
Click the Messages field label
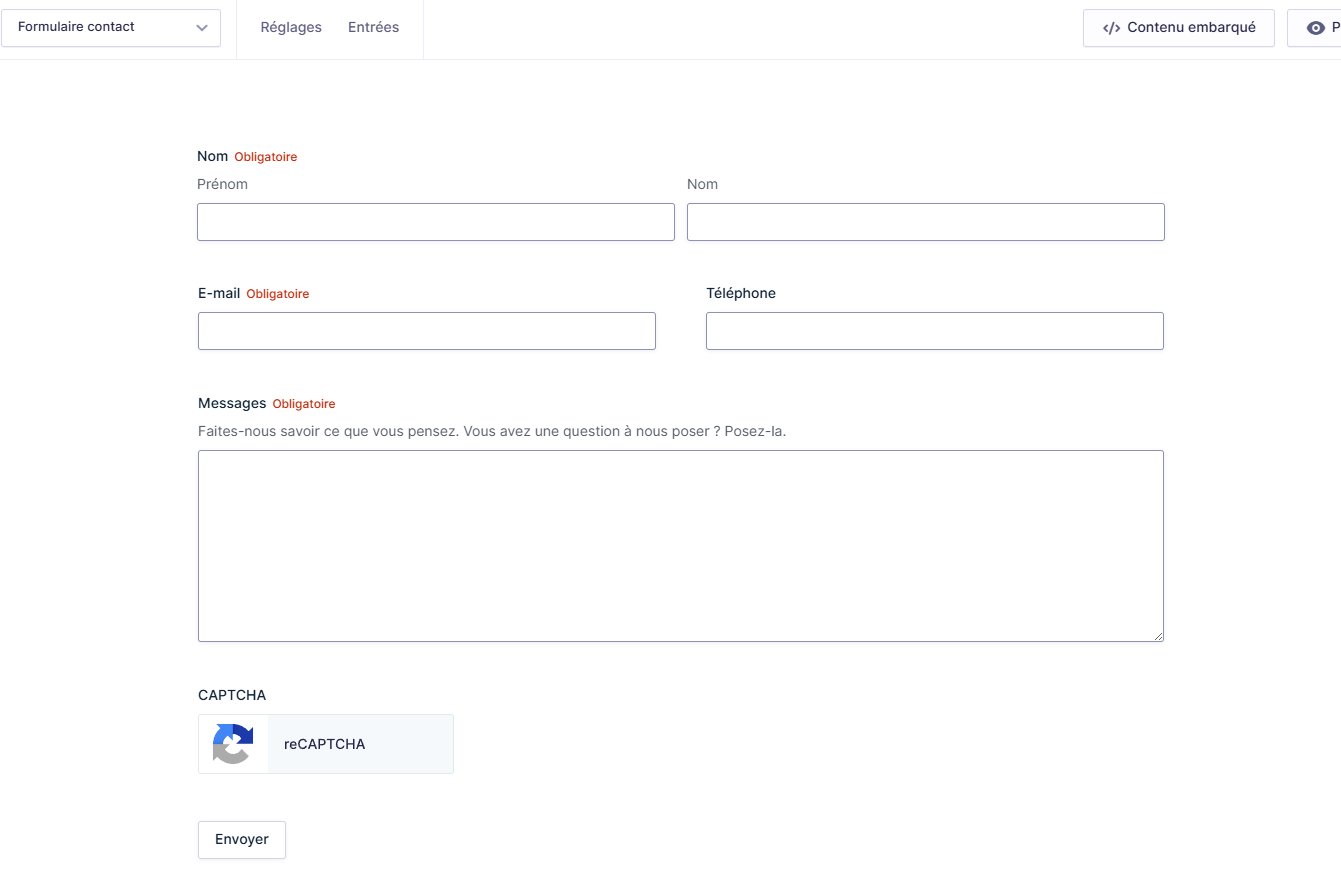(x=232, y=403)
